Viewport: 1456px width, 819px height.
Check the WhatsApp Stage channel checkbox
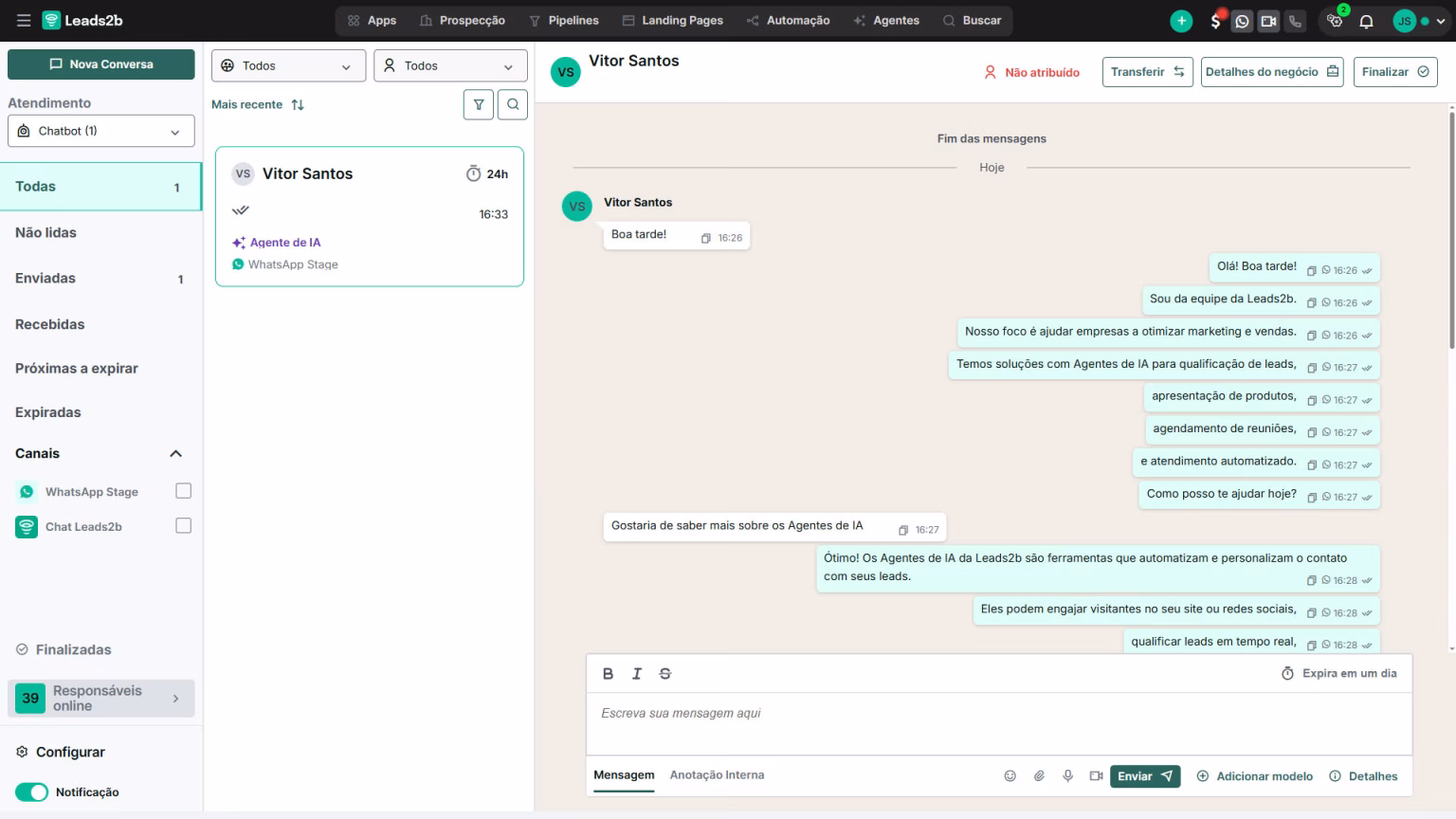[184, 491]
